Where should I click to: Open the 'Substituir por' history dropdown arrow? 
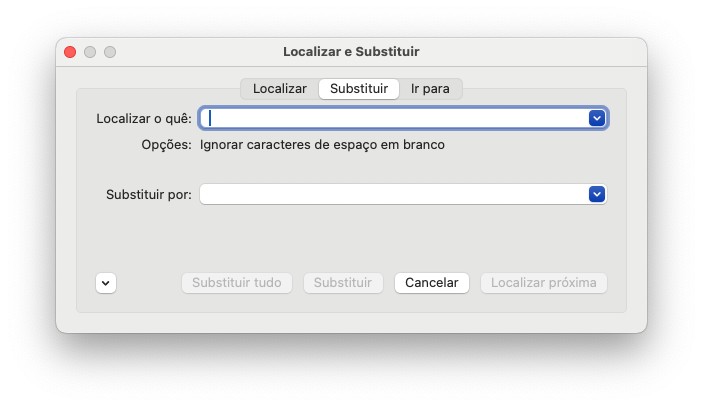pos(597,194)
